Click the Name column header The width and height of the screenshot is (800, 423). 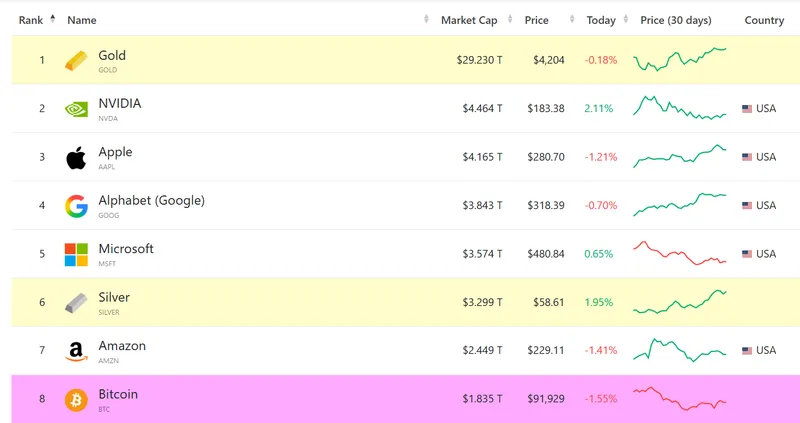click(x=82, y=20)
